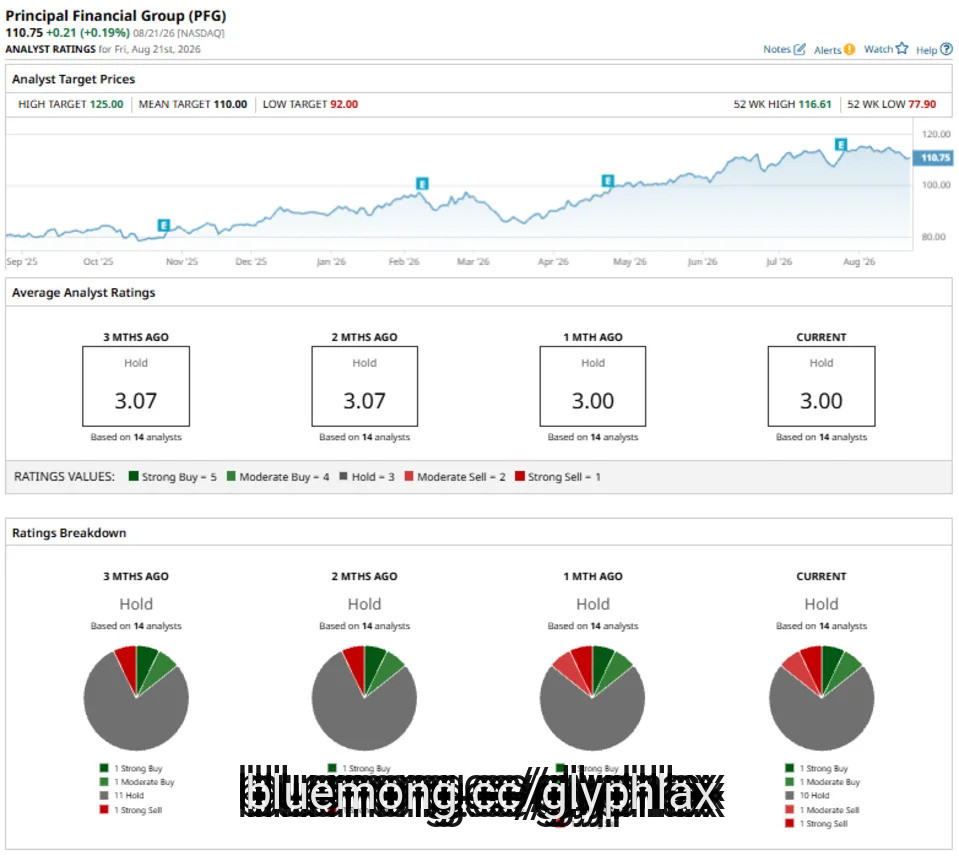
Task: Select the earnings E marker near Nov '25
Action: (163, 225)
